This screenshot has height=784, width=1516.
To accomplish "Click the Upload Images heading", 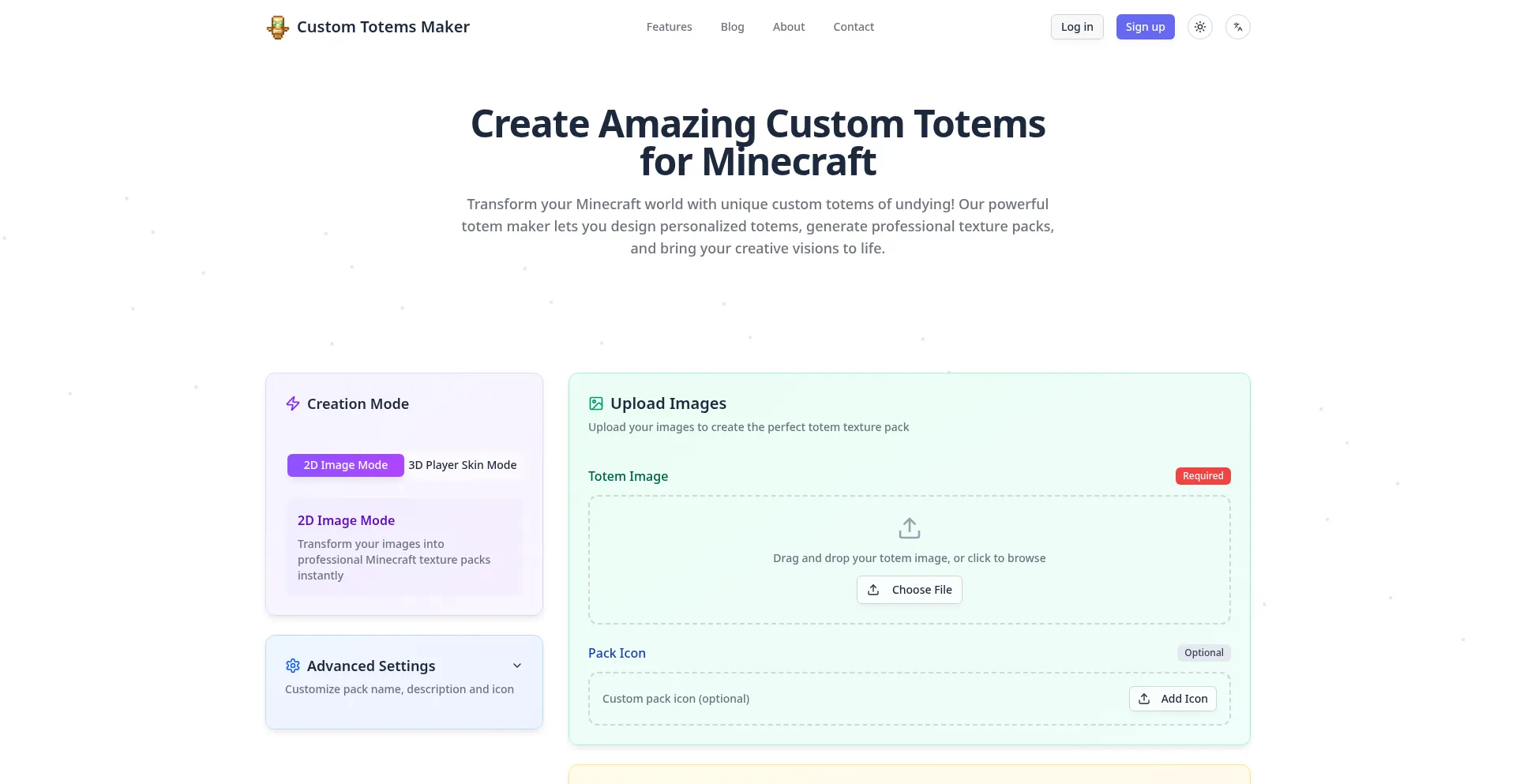I will tap(669, 403).
